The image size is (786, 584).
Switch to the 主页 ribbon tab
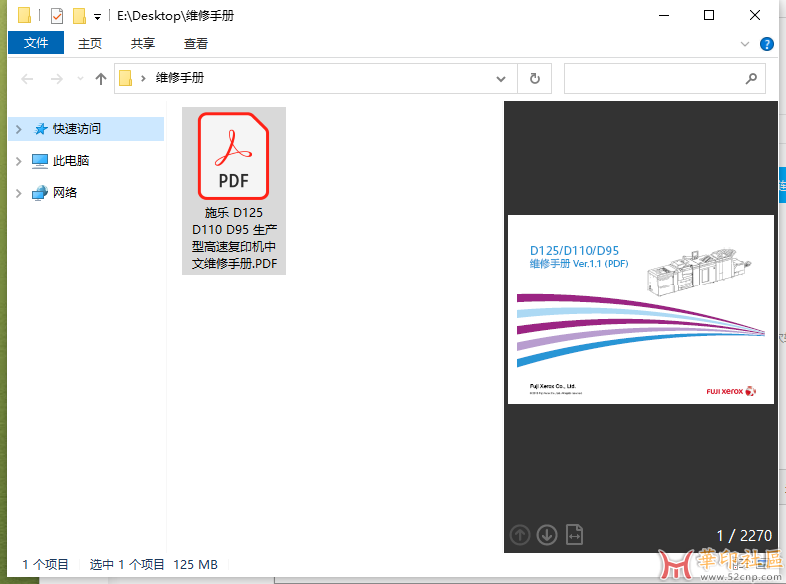point(90,44)
